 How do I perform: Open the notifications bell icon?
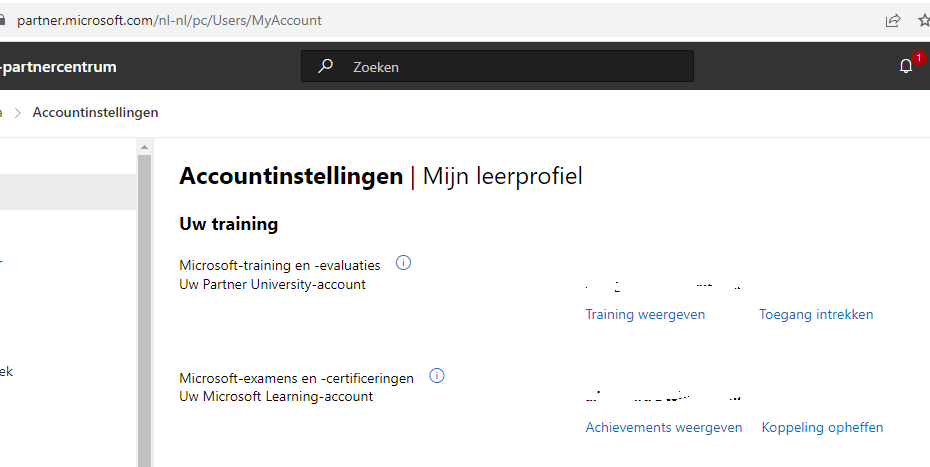coord(906,66)
